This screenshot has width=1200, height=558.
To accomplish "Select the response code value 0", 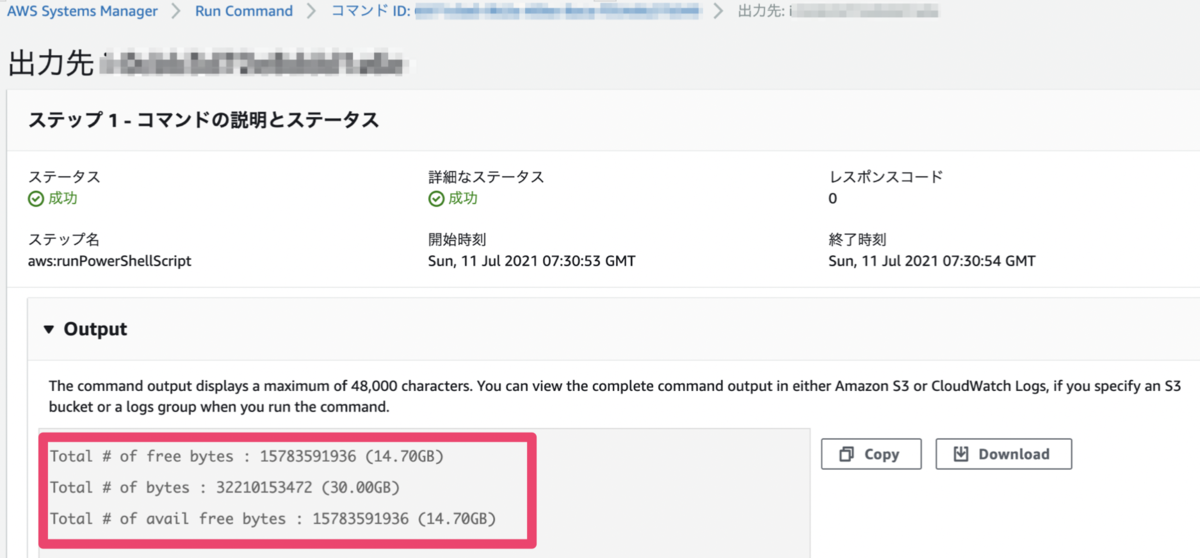I will 833,199.
